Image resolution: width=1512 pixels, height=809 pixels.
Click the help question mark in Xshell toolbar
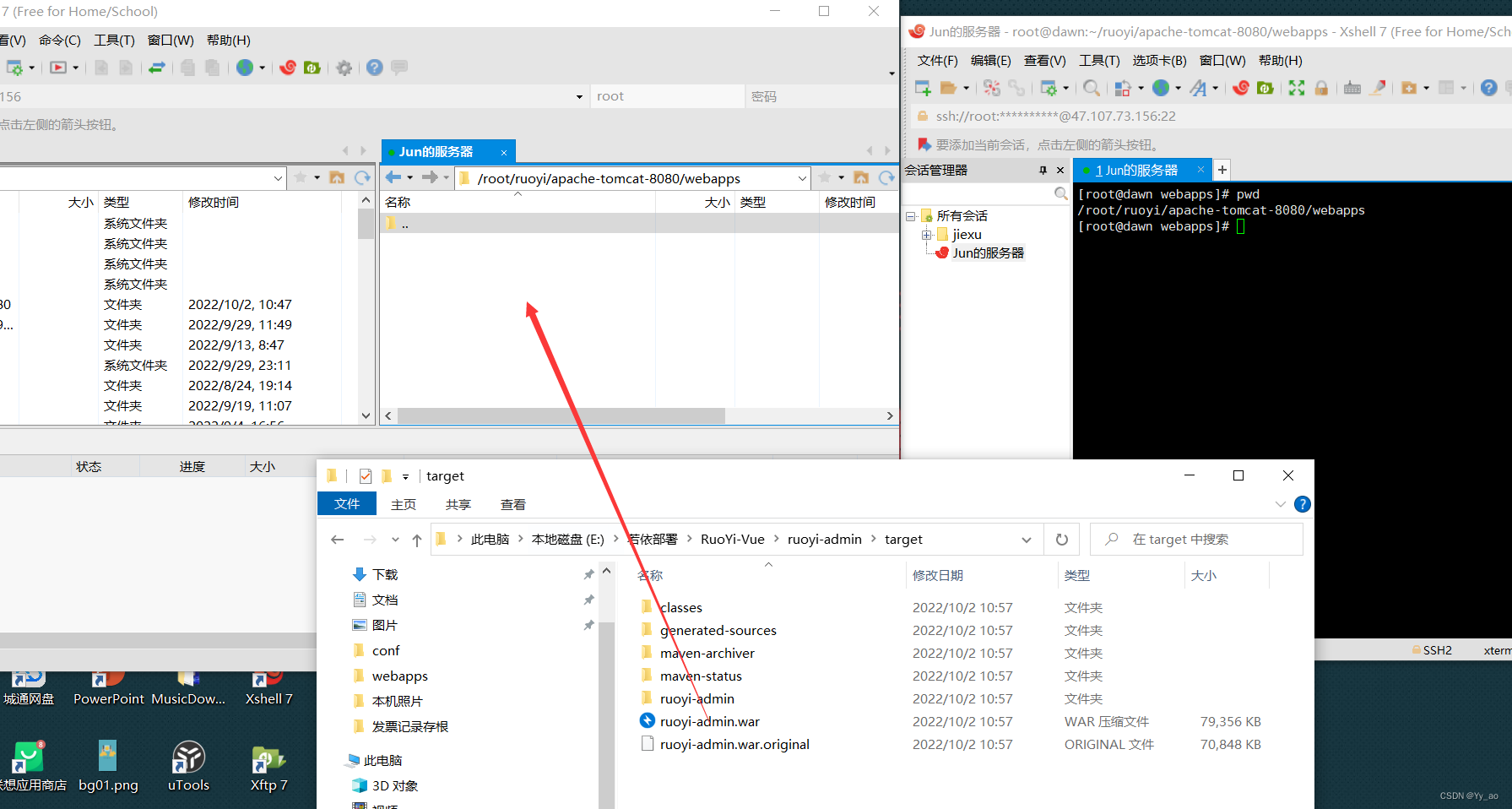1489,88
